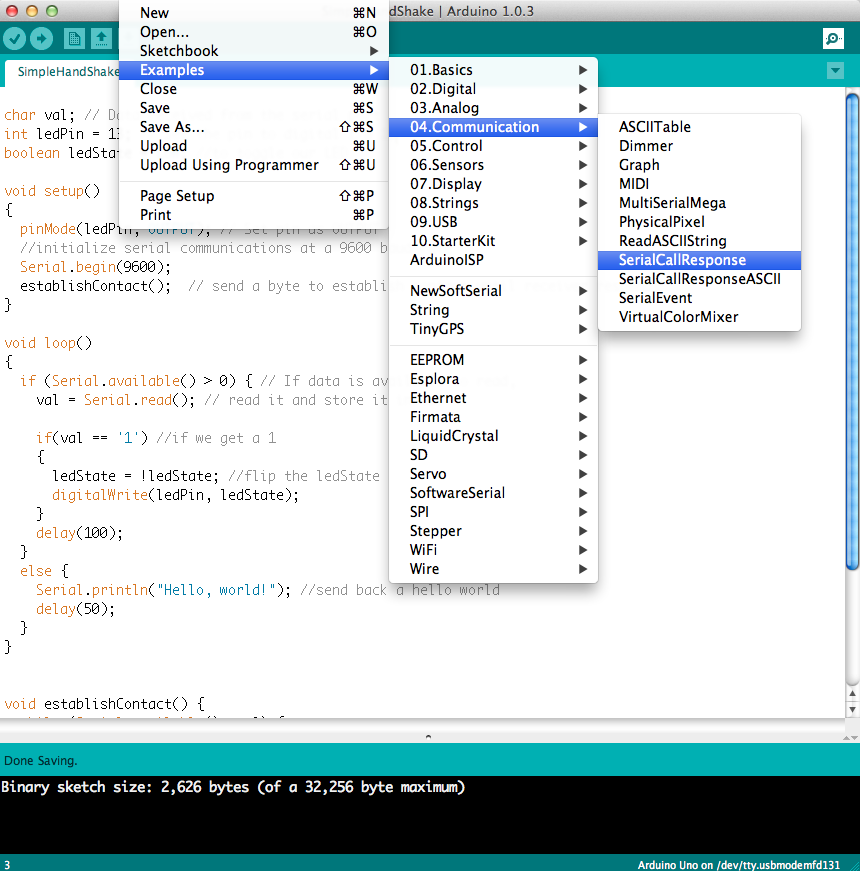Click the console pane divider handle

click(x=428, y=737)
